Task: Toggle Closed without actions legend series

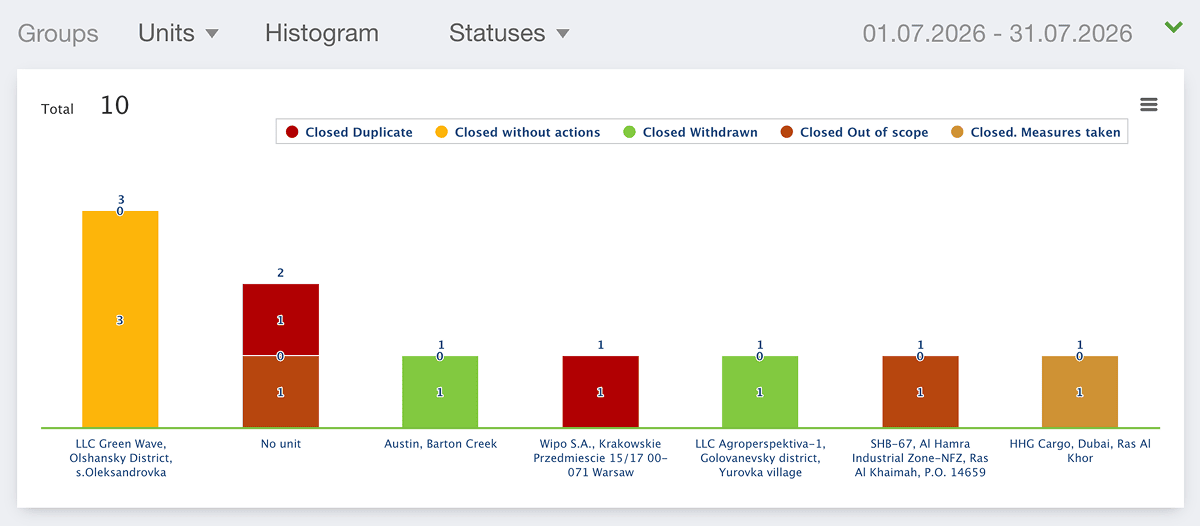Action: [517, 132]
